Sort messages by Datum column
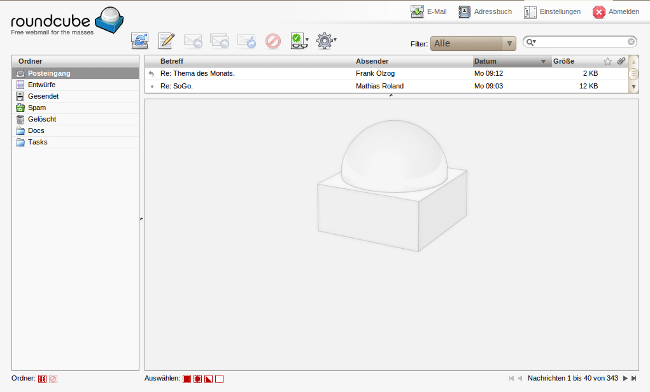This screenshot has height=392, width=650. pos(485,61)
